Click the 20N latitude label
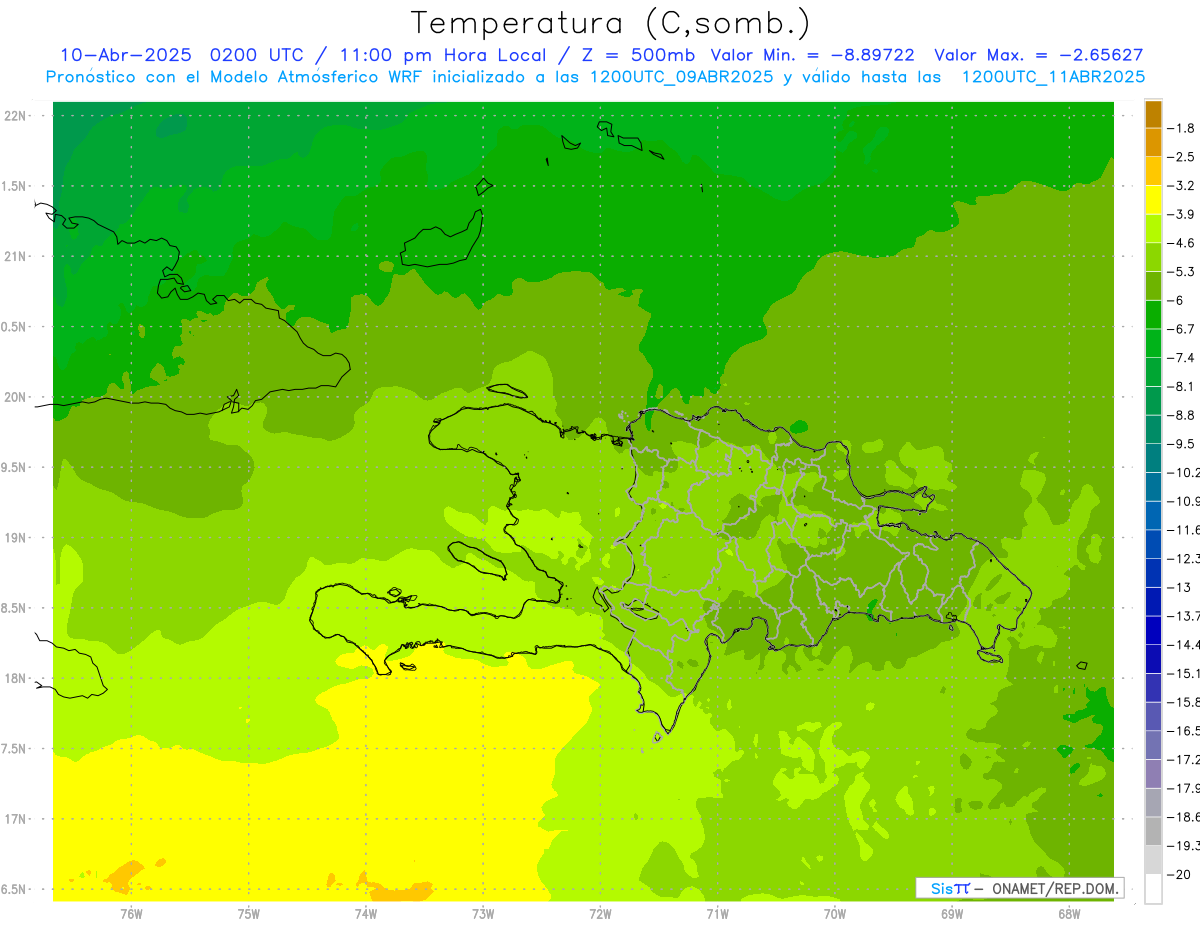This screenshot has width=1200, height=927. point(15,397)
